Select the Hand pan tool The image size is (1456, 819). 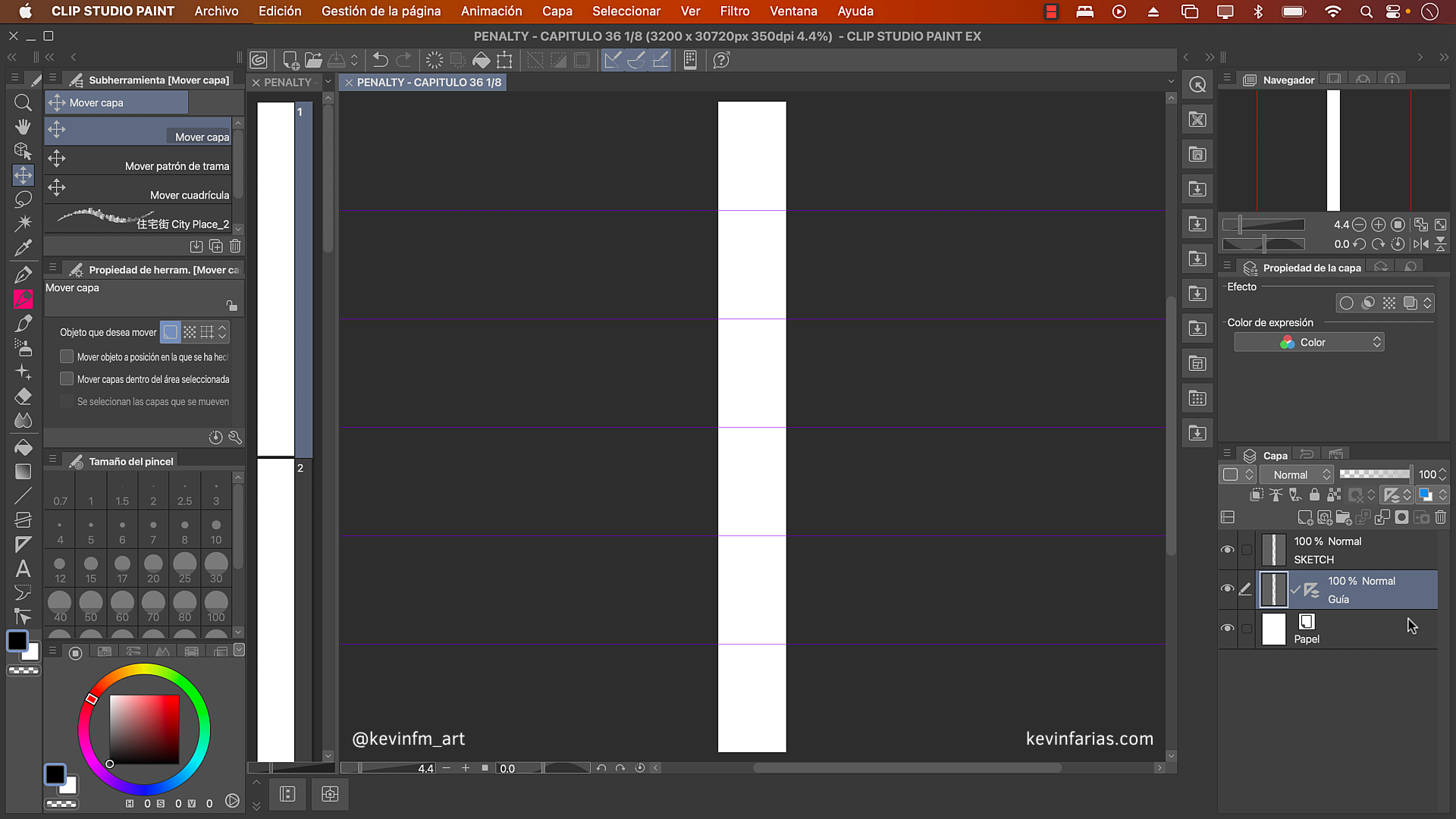23,127
